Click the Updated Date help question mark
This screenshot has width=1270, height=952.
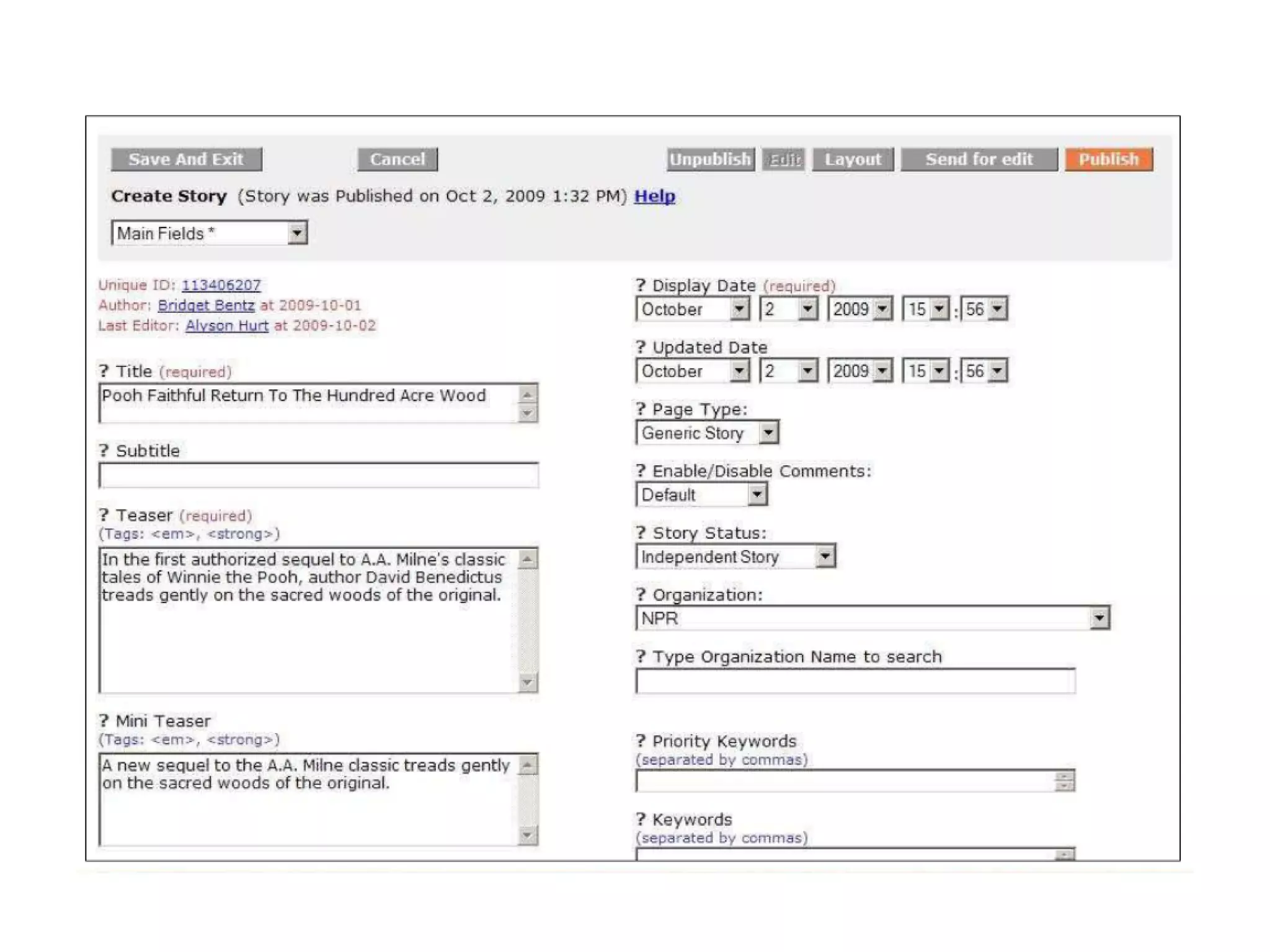pyautogui.click(x=641, y=347)
